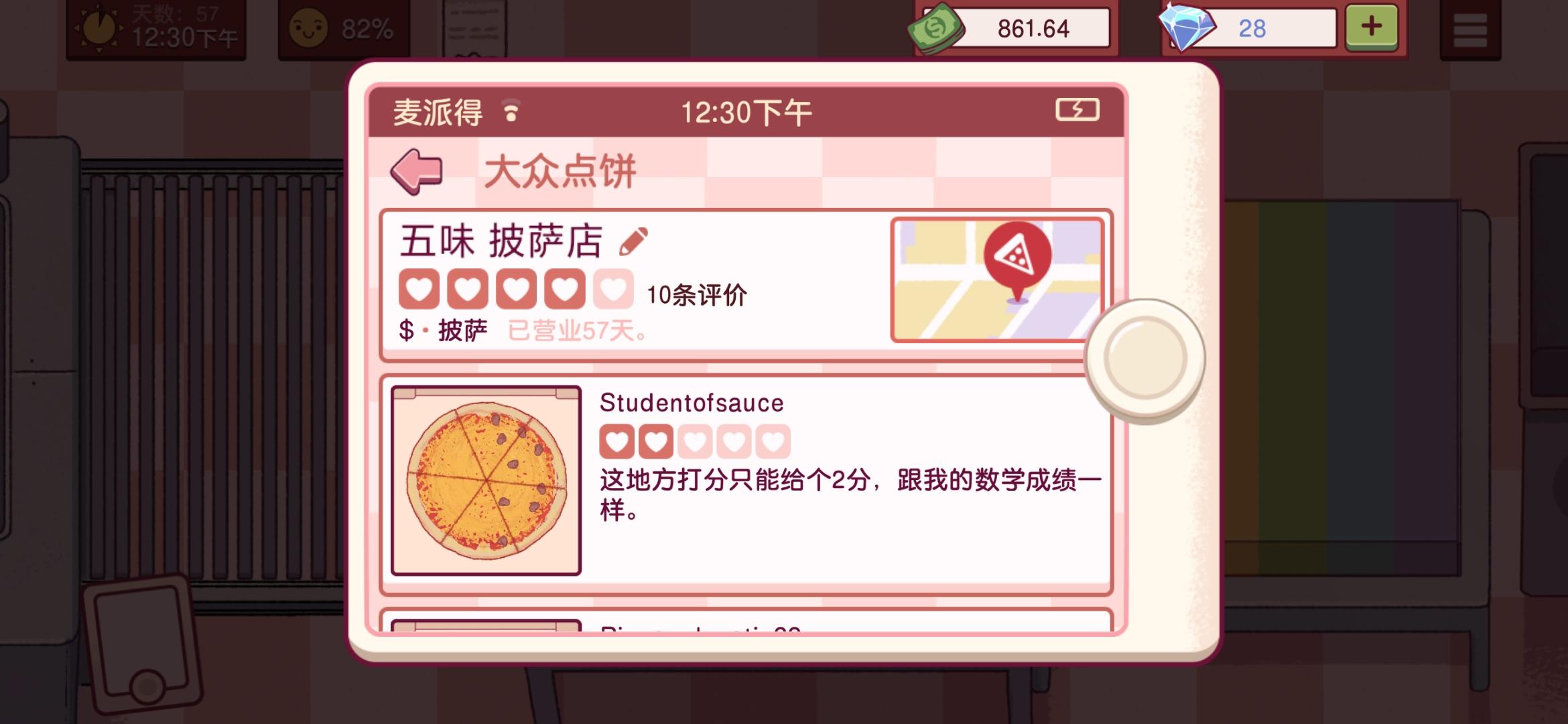Tap the cash money icon
This screenshot has width=1568, height=724.
pos(935,28)
